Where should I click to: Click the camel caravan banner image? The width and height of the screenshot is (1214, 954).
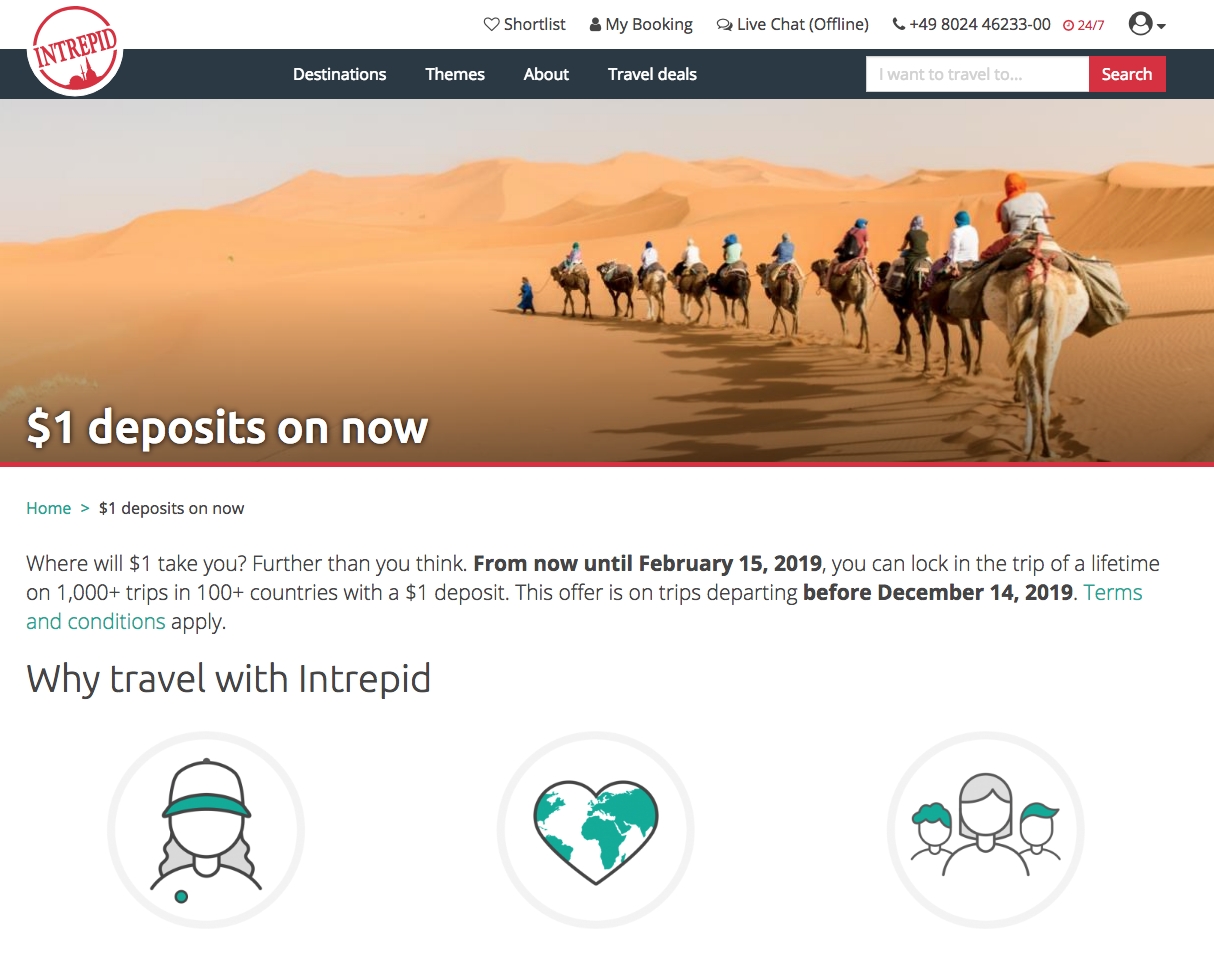(x=607, y=281)
